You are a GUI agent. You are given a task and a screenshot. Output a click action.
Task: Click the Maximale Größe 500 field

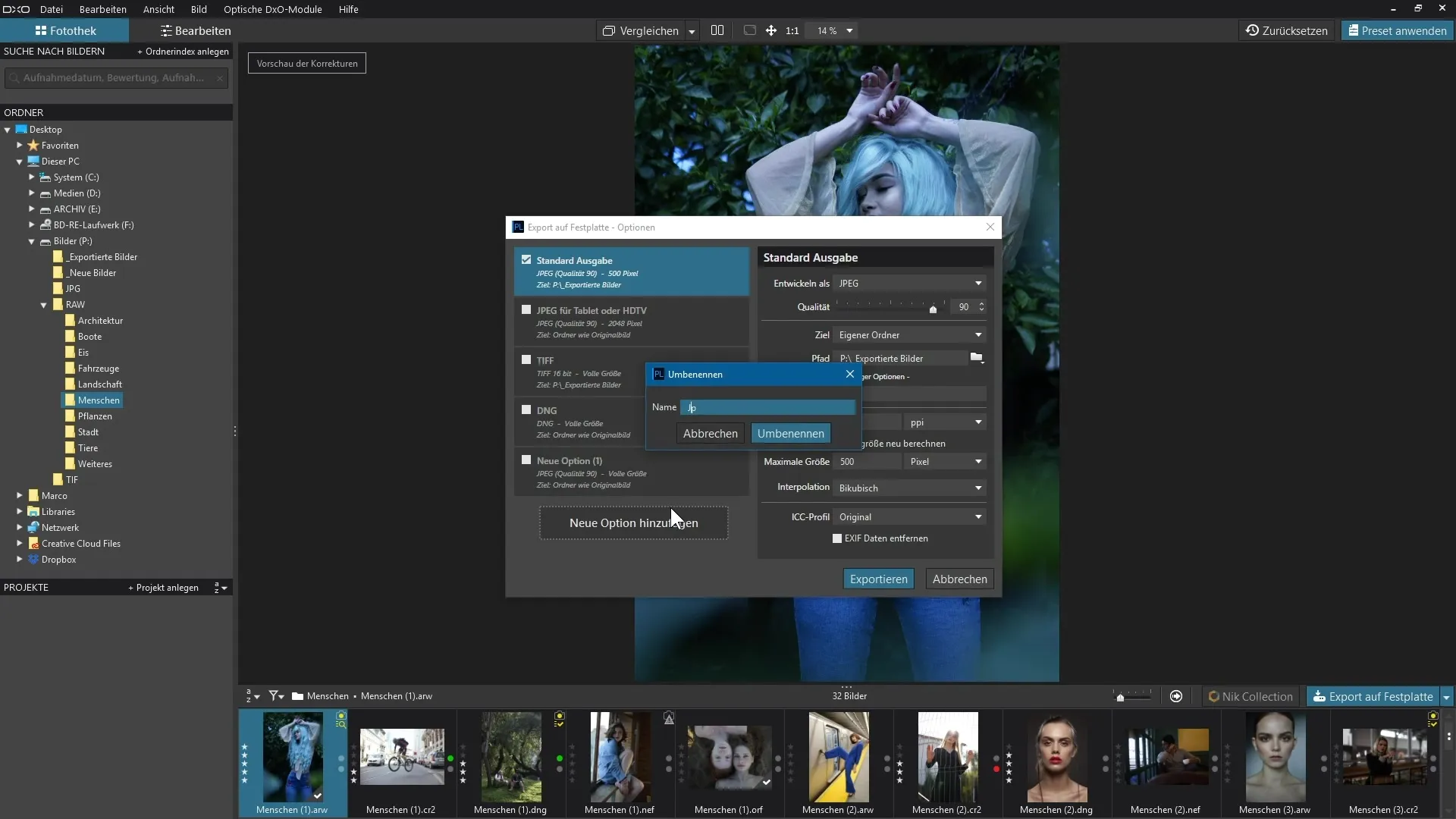click(x=866, y=462)
